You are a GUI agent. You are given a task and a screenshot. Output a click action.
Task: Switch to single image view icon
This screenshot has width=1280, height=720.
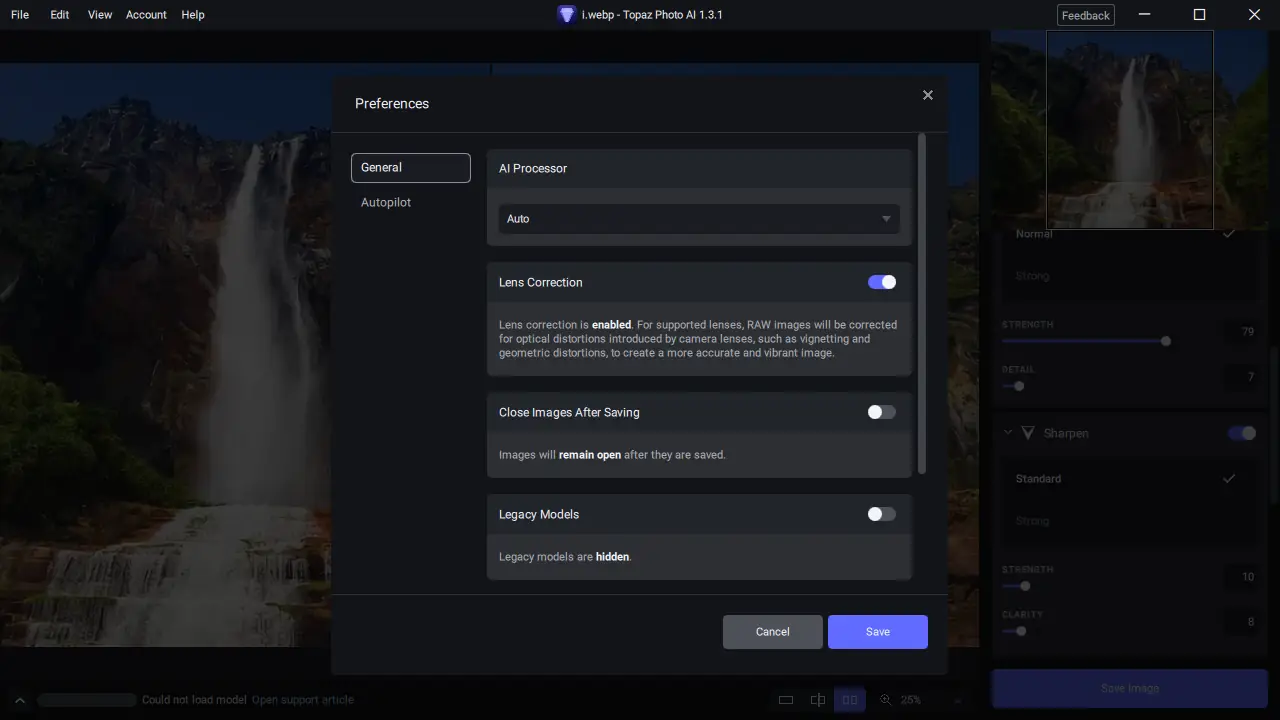click(786, 700)
